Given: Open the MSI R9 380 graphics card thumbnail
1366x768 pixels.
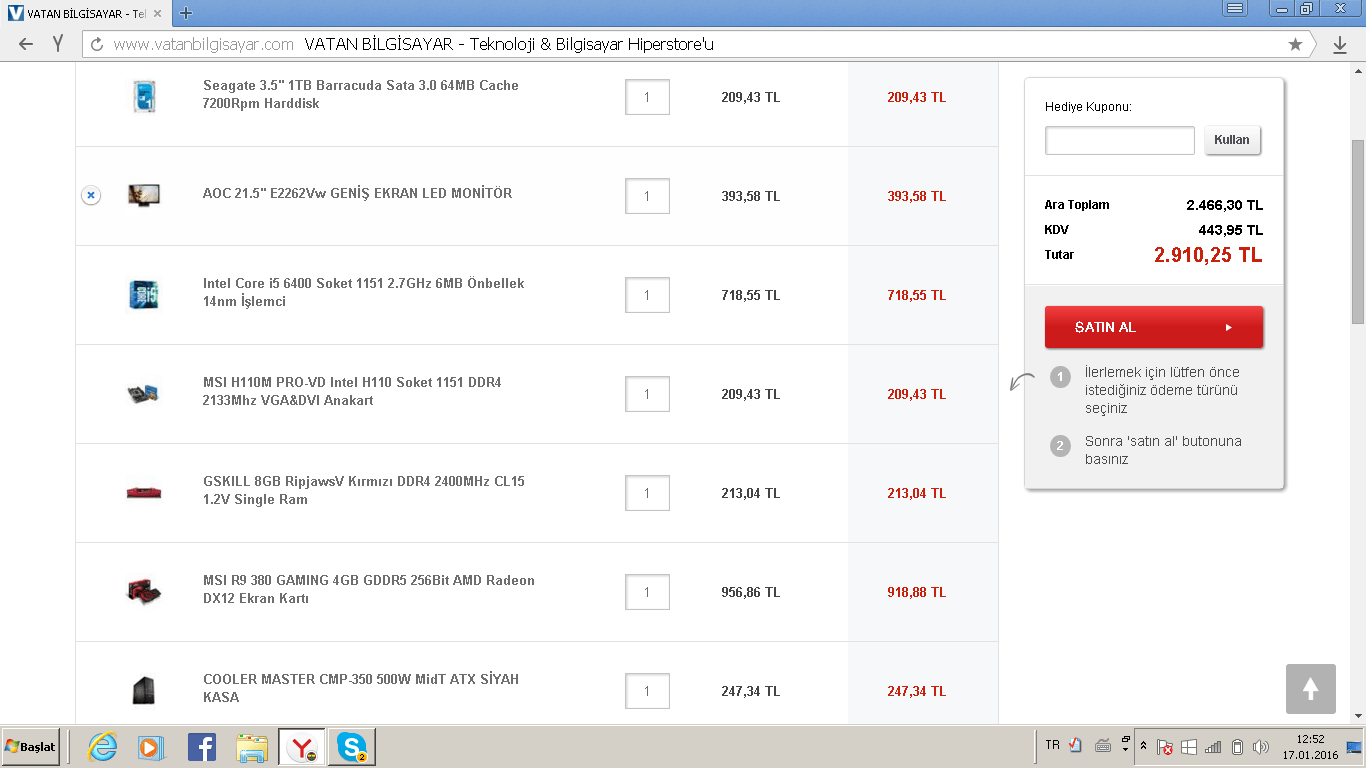Looking at the screenshot, I should (144, 591).
